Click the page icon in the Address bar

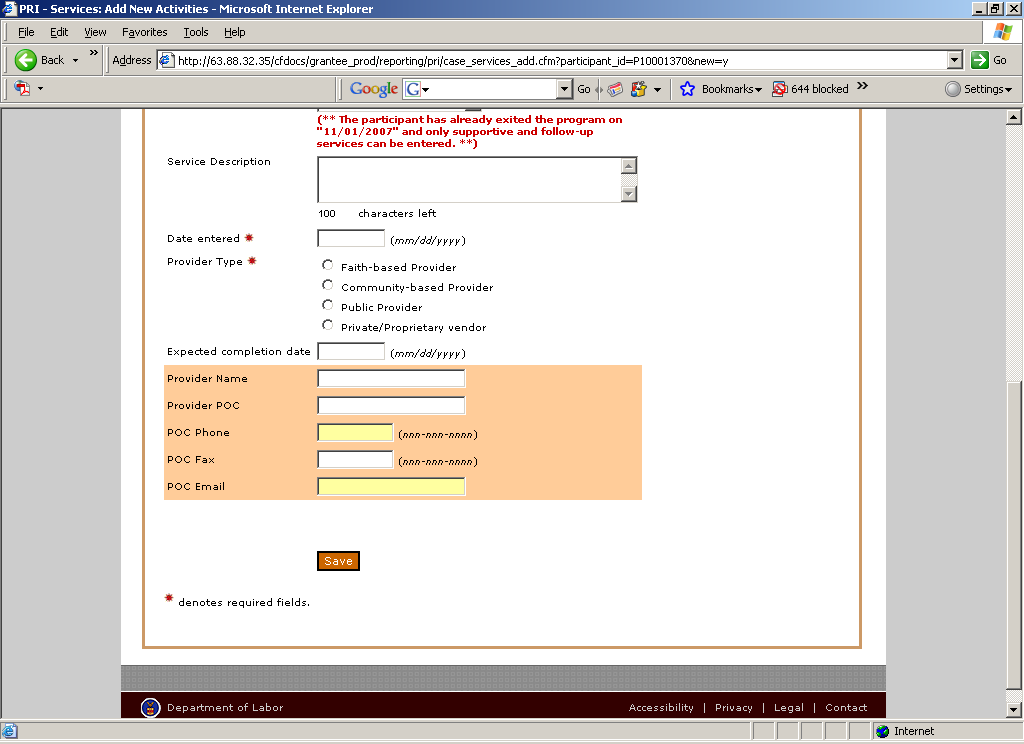tap(167, 60)
